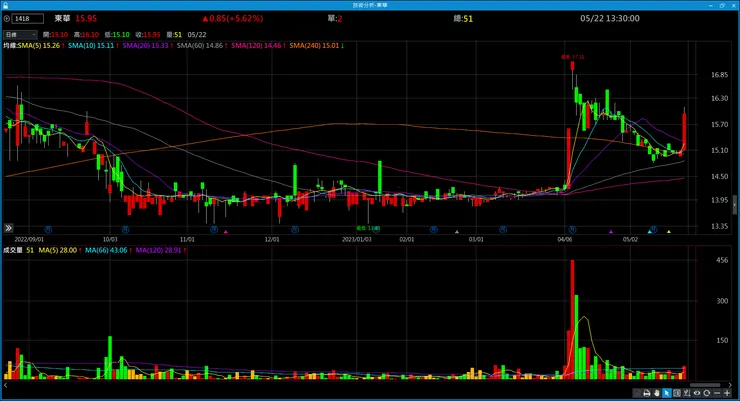Image resolution: width=740 pixels, height=401 pixels.
Task: Click the SMA(5) 15.26 indicator label
Action: (x=41, y=45)
